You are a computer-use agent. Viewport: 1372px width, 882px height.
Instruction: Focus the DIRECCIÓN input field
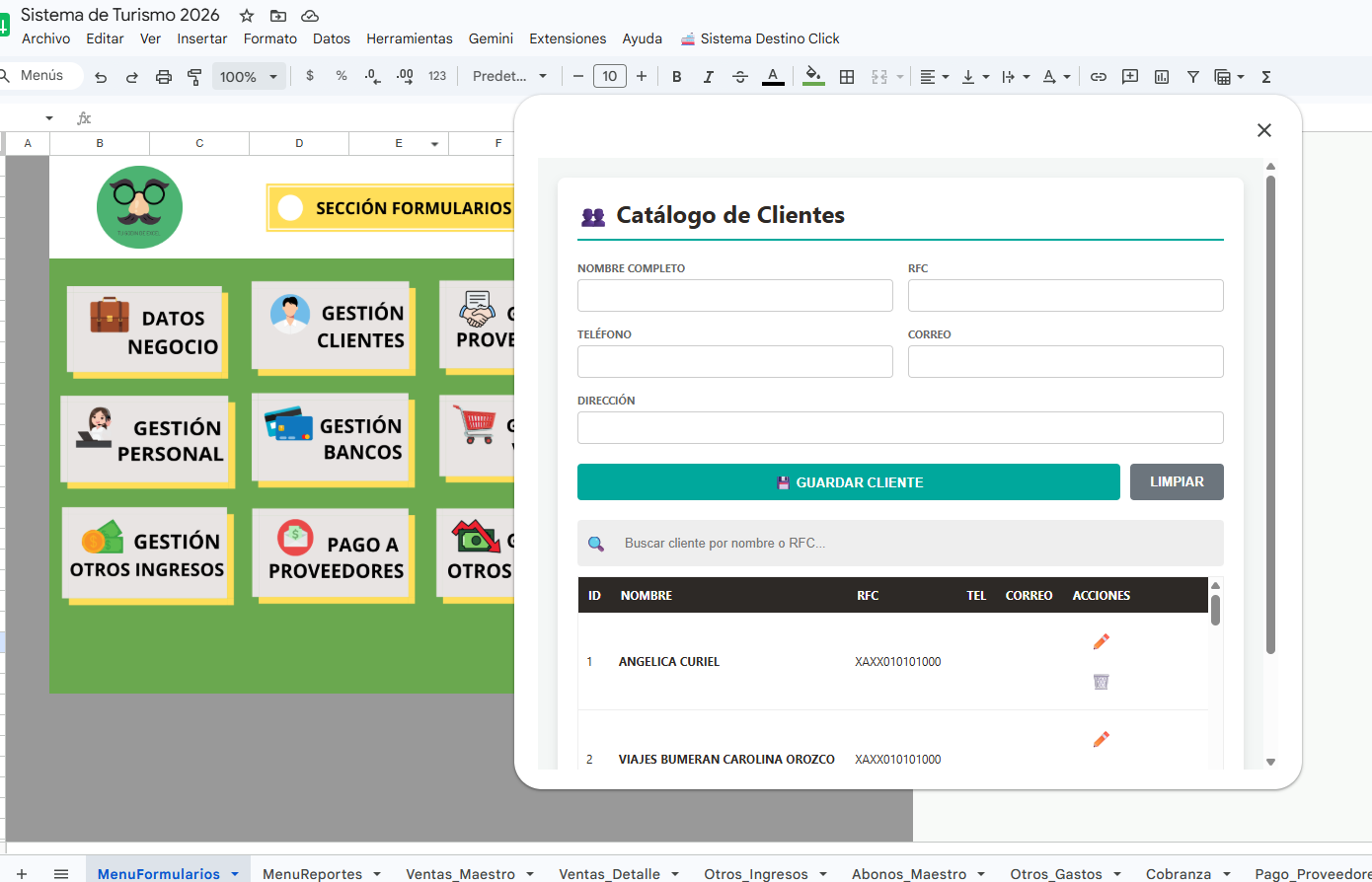pos(900,428)
